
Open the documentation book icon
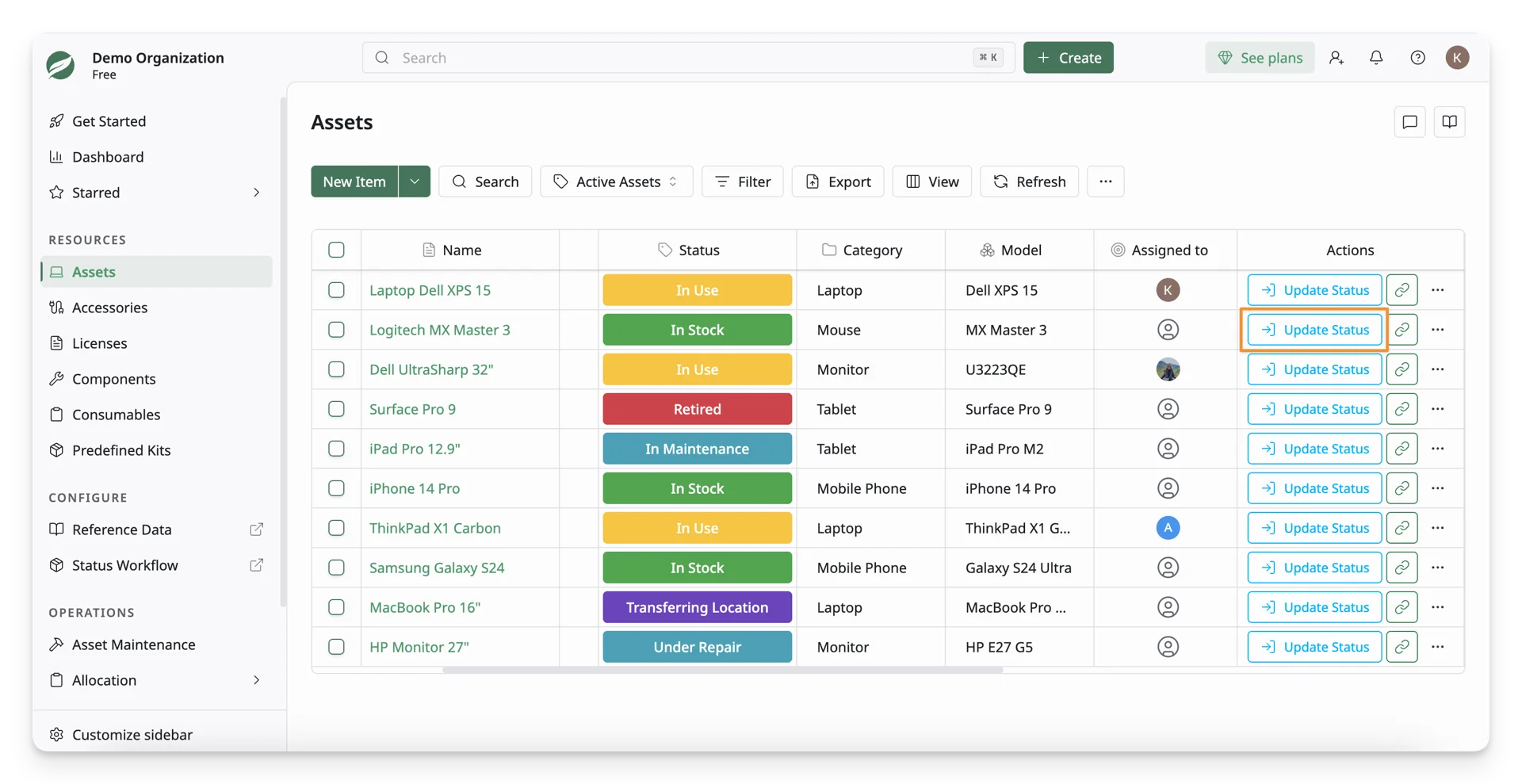tap(1449, 121)
